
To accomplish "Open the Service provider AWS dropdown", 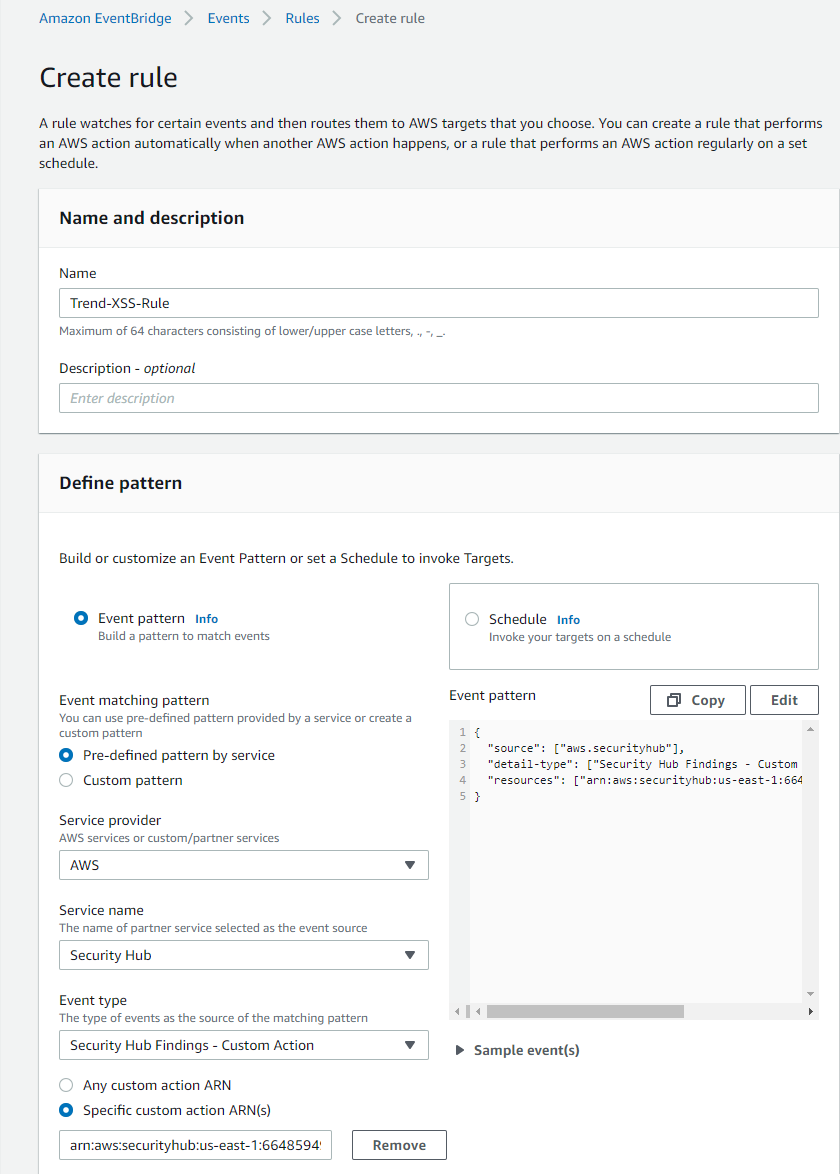I will coord(244,866).
